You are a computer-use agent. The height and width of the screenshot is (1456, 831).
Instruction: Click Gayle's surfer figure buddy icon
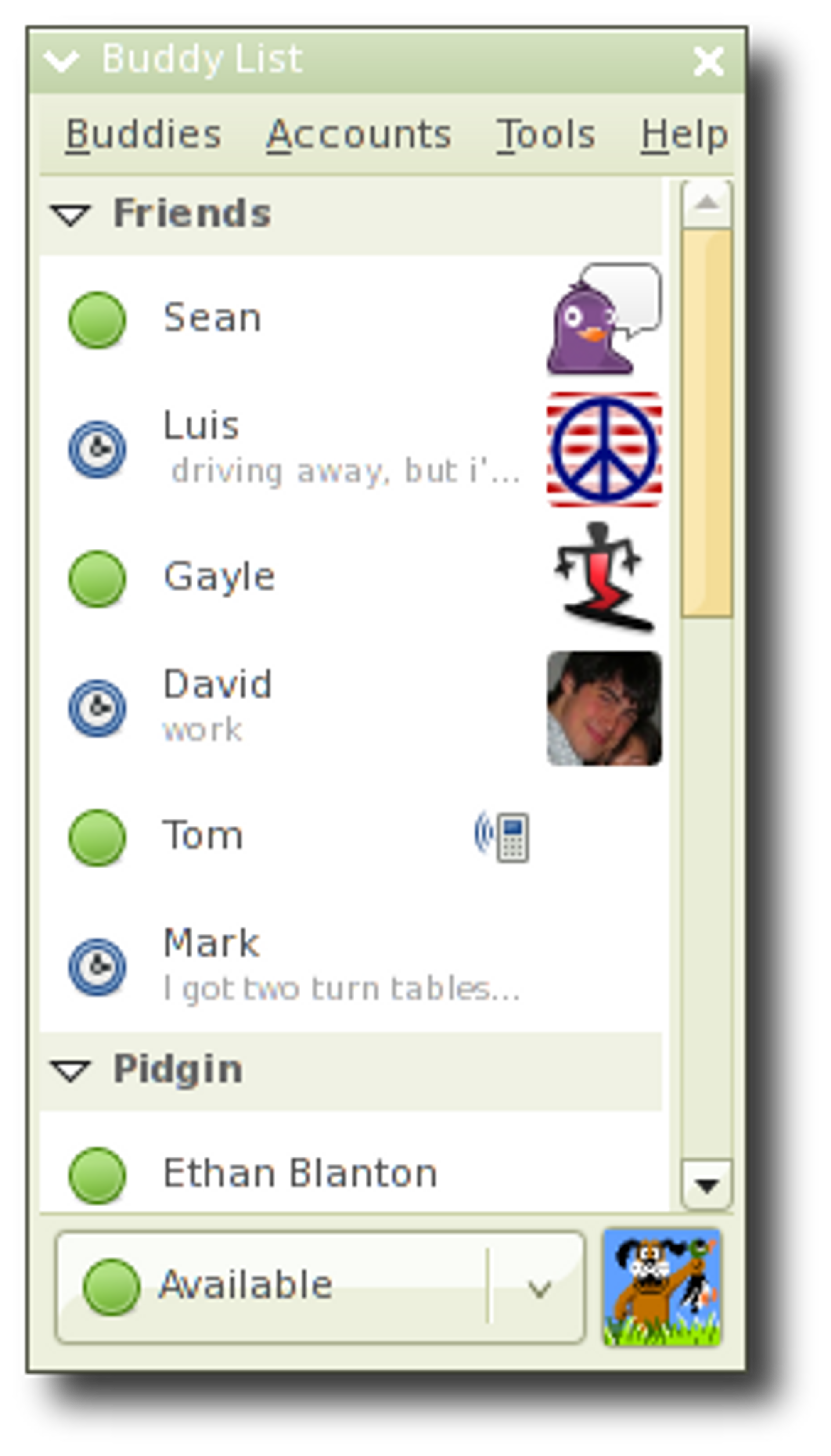[x=605, y=578]
